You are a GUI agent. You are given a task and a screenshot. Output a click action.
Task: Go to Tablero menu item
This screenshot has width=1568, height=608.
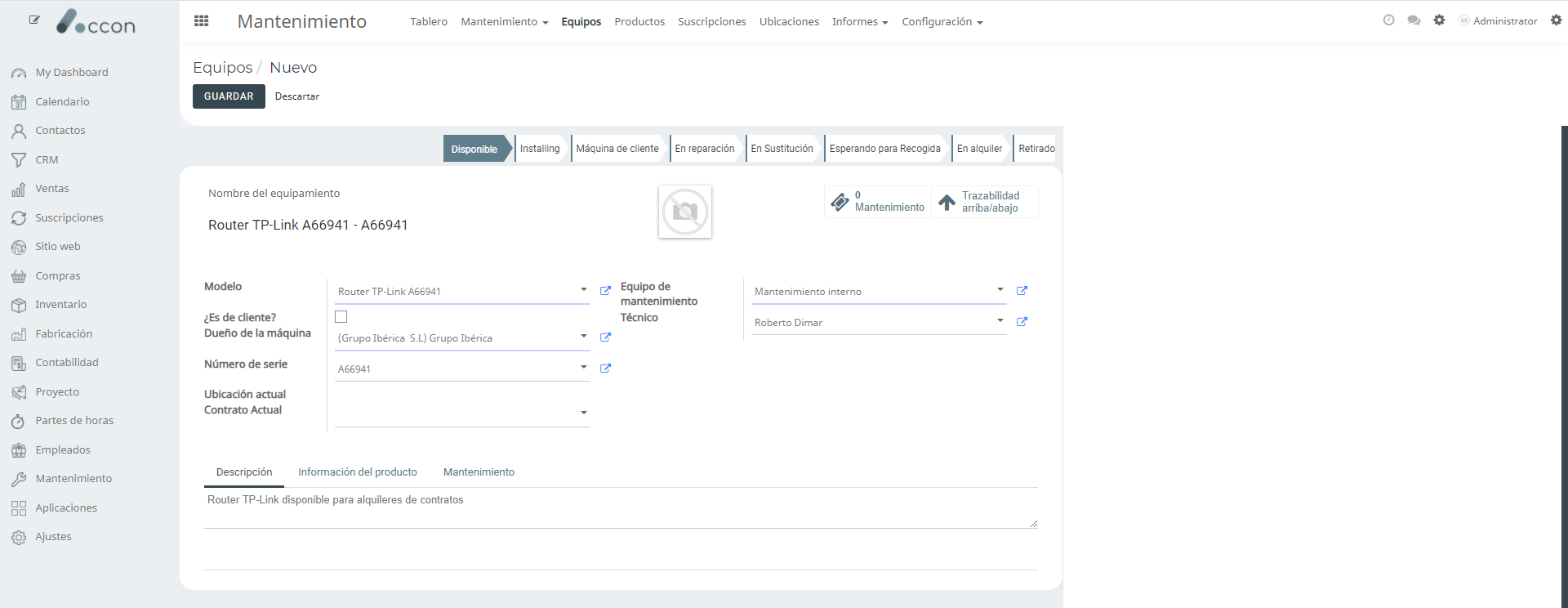429,22
